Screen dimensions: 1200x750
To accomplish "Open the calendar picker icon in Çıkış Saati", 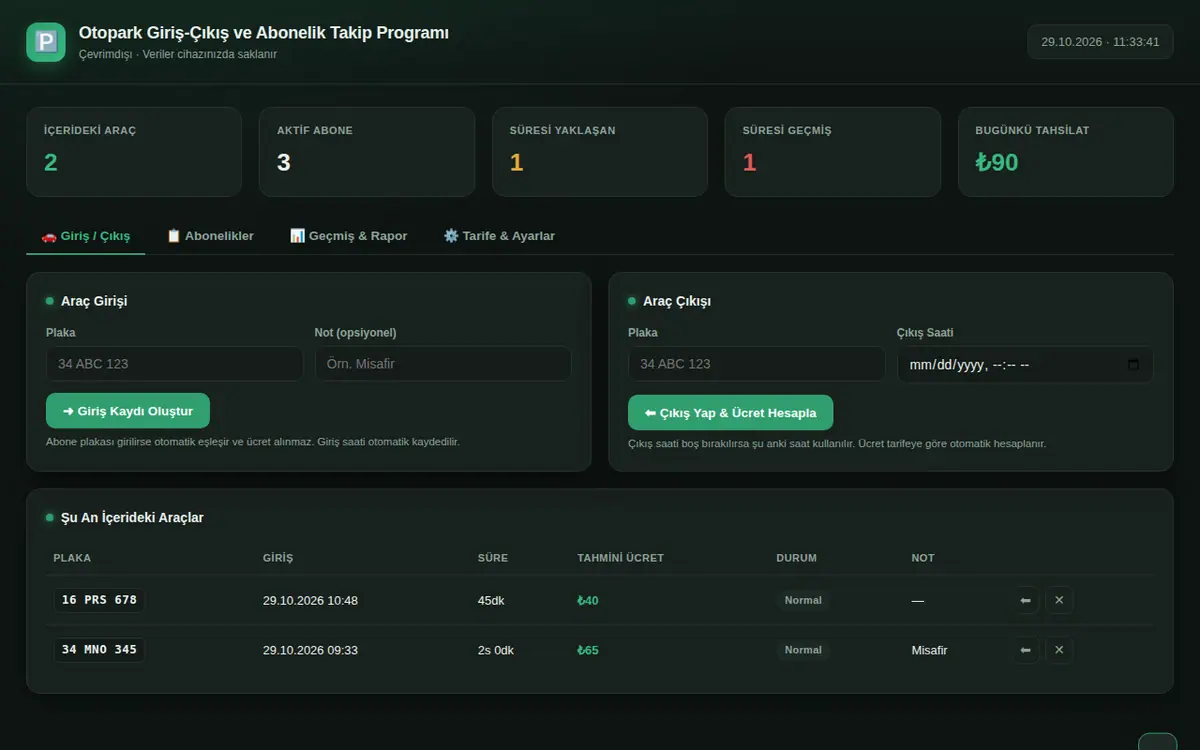I will pos(1133,365).
